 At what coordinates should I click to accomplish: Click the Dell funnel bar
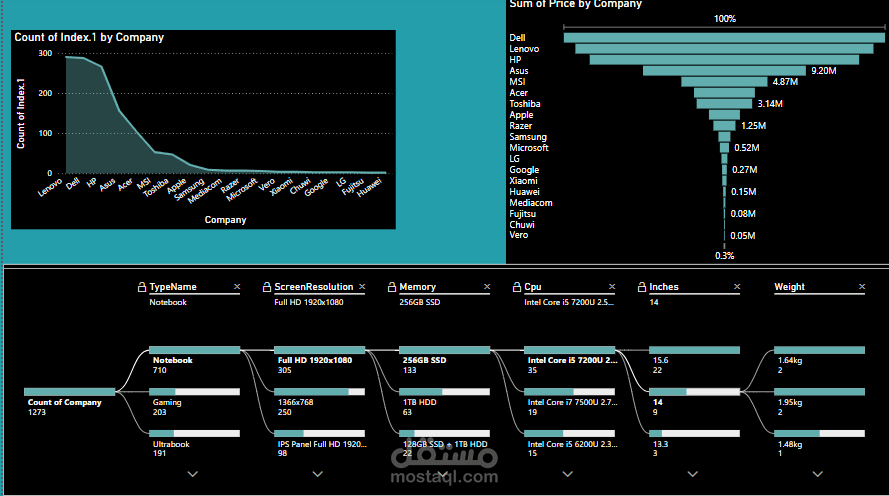coord(724,37)
